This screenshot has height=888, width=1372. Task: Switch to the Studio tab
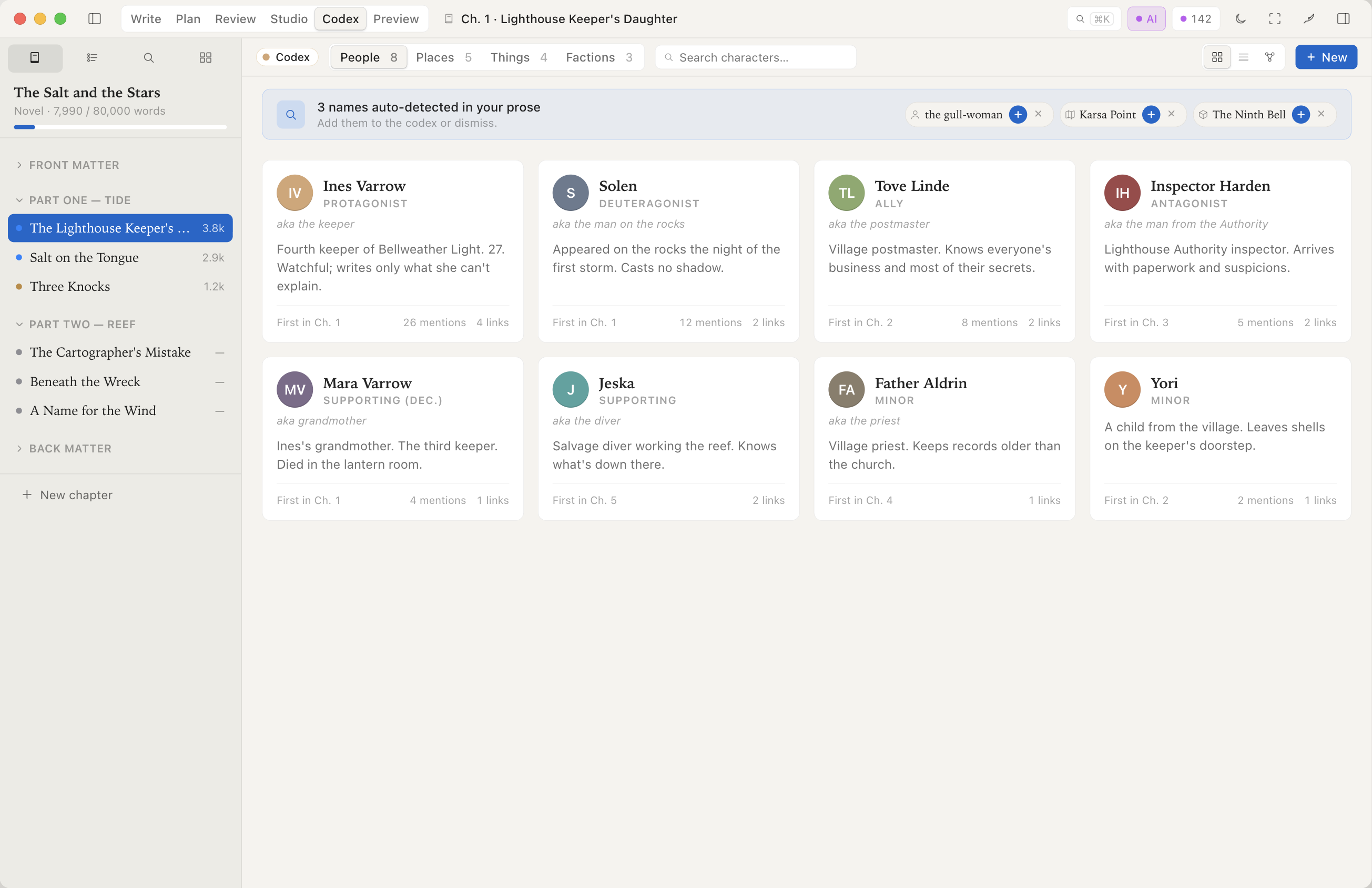(289, 18)
